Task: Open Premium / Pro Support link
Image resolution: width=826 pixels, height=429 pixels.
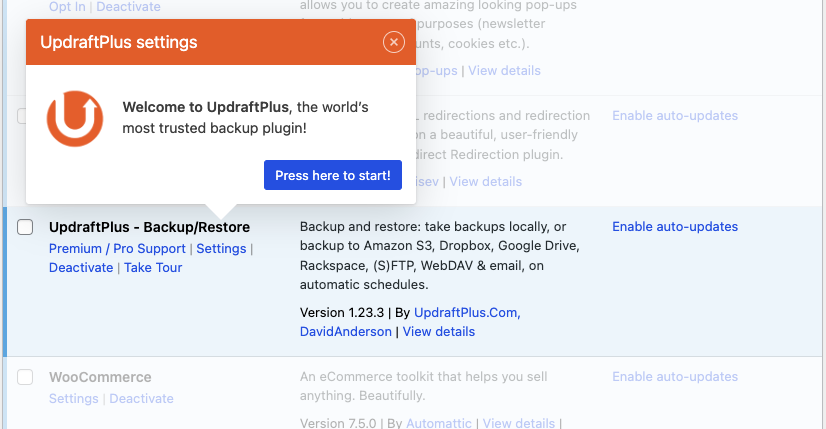Action: point(117,248)
